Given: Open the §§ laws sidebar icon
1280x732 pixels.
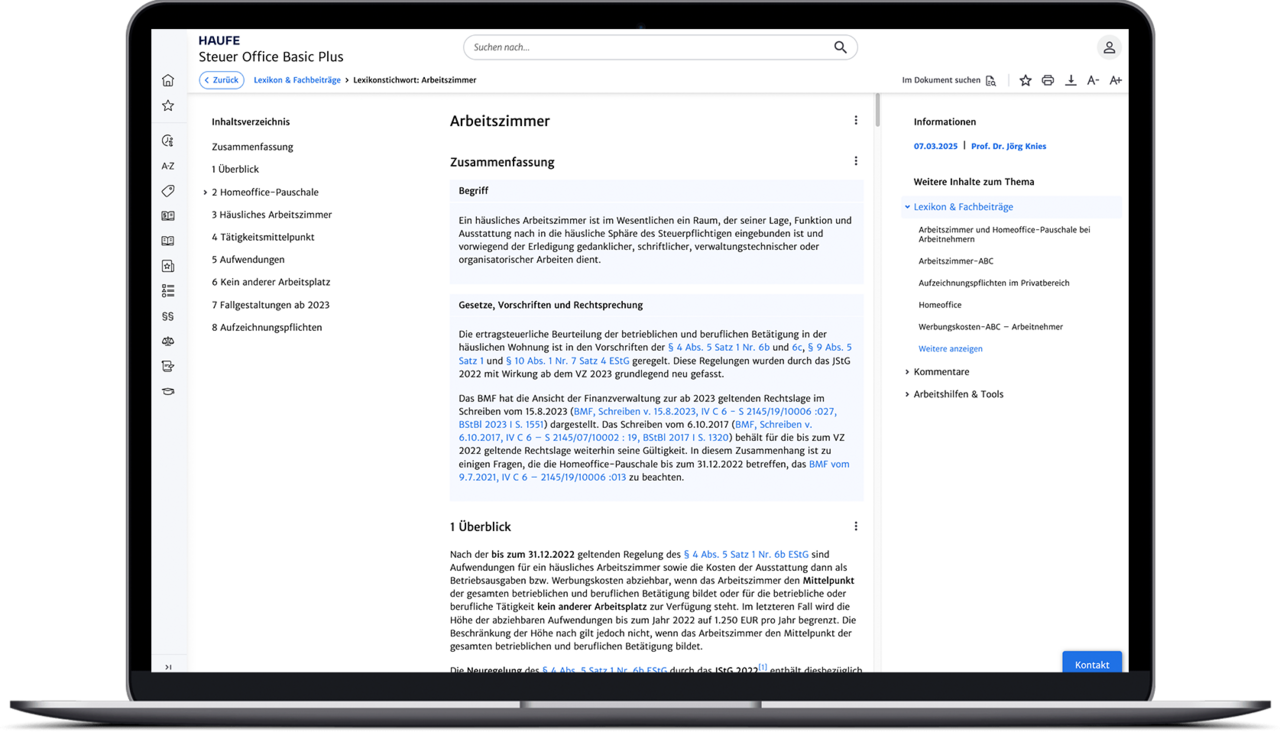Looking at the screenshot, I should click(167, 316).
